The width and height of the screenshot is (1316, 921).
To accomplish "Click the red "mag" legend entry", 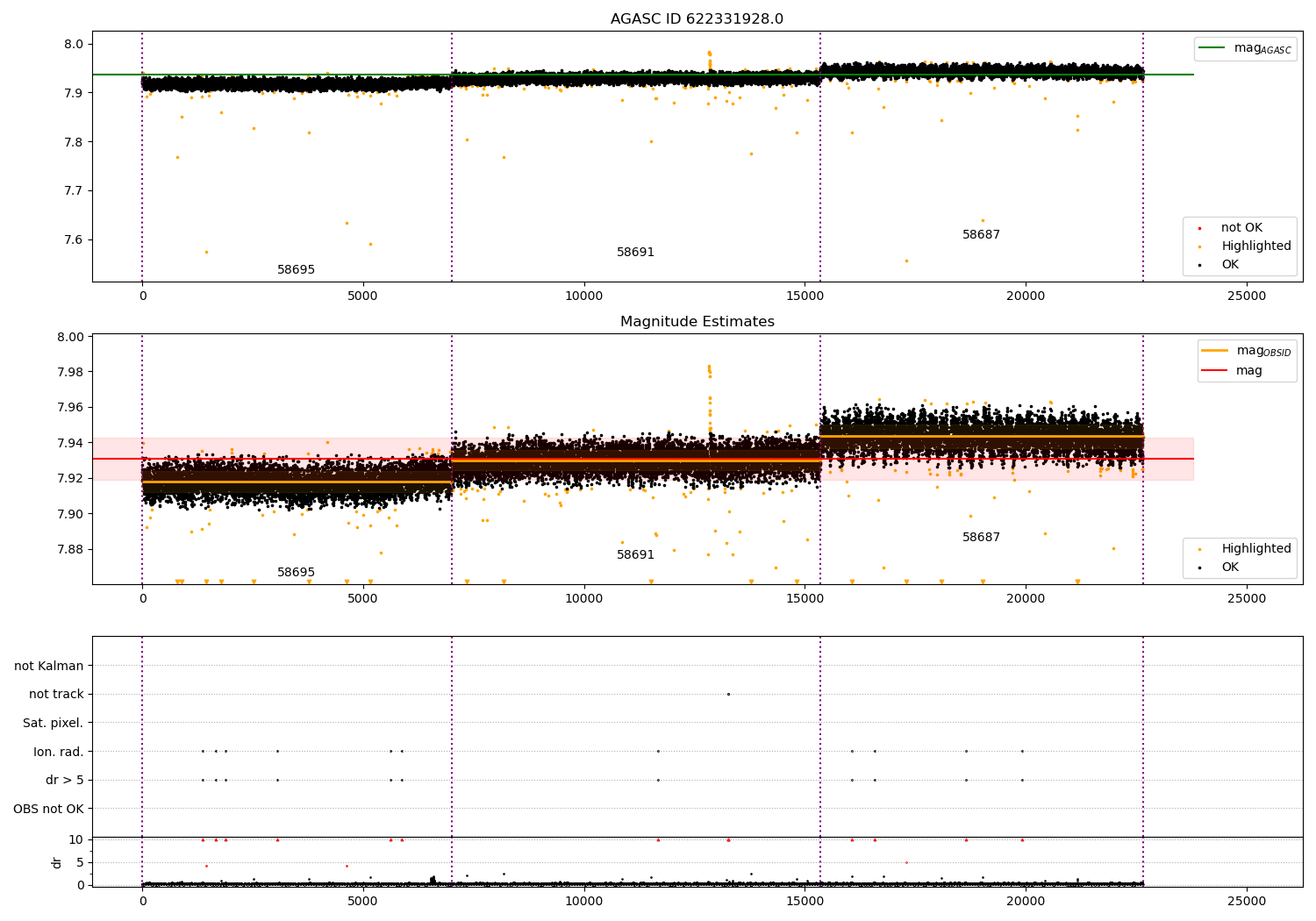I will 1232,371.
